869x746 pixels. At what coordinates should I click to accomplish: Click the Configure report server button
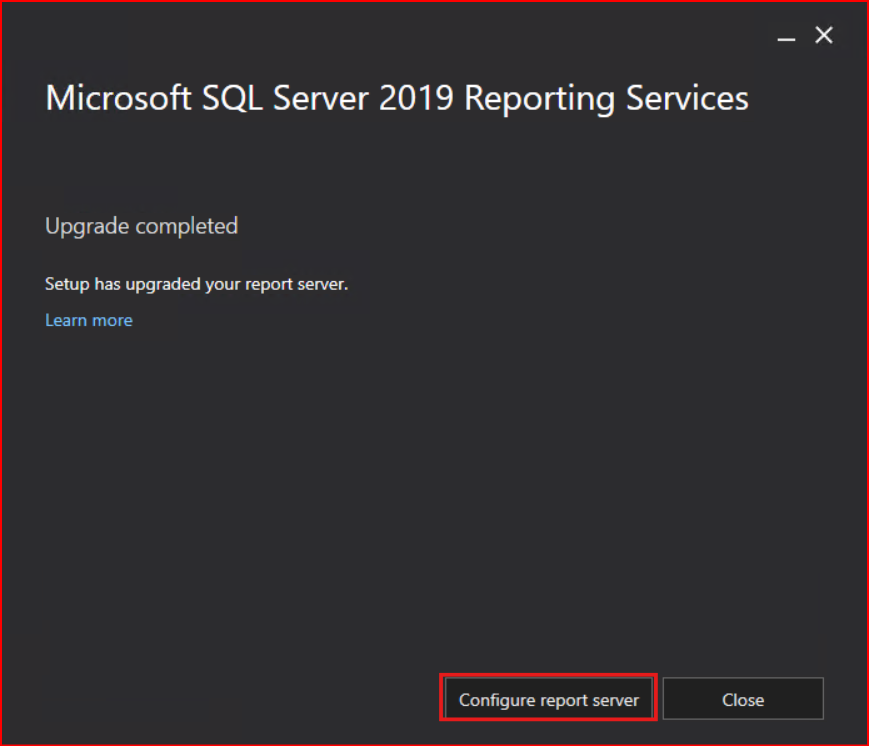click(x=548, y=699)
